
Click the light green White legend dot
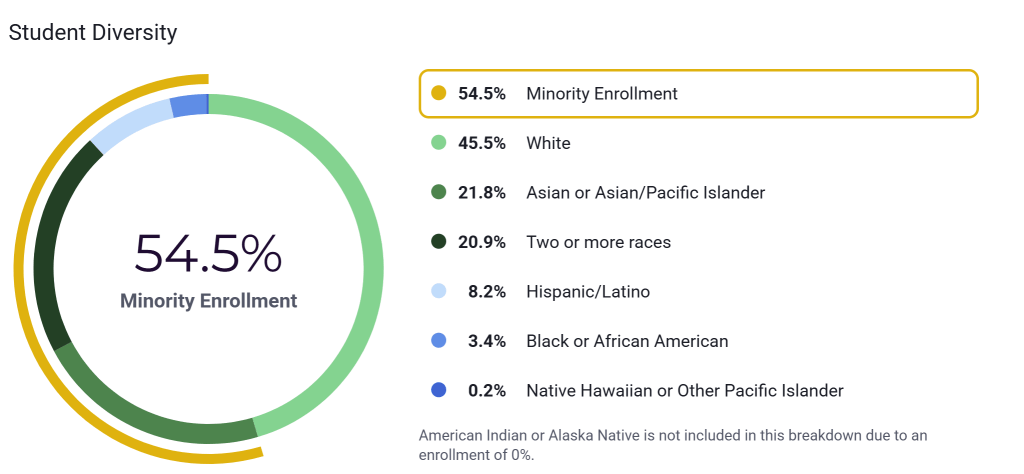438,143
